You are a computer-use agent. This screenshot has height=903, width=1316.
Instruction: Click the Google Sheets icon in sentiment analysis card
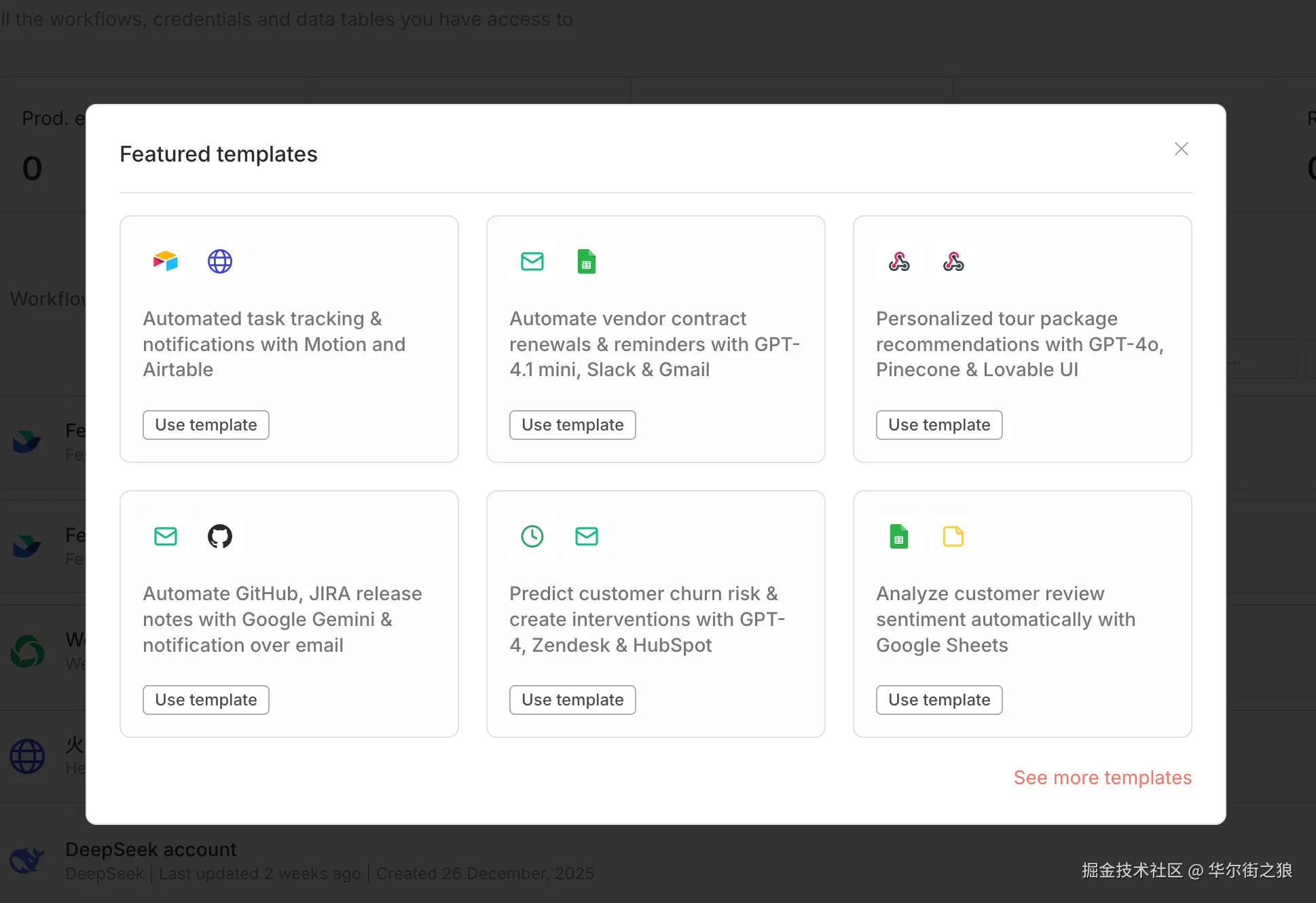click(x=899, y=536)
